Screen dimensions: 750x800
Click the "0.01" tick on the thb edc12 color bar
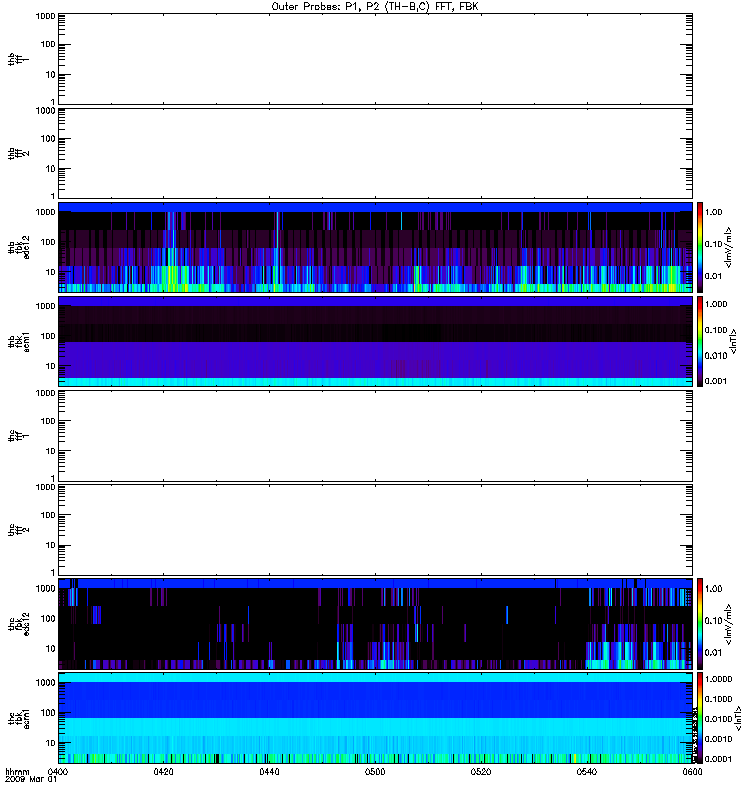(714, 276)
